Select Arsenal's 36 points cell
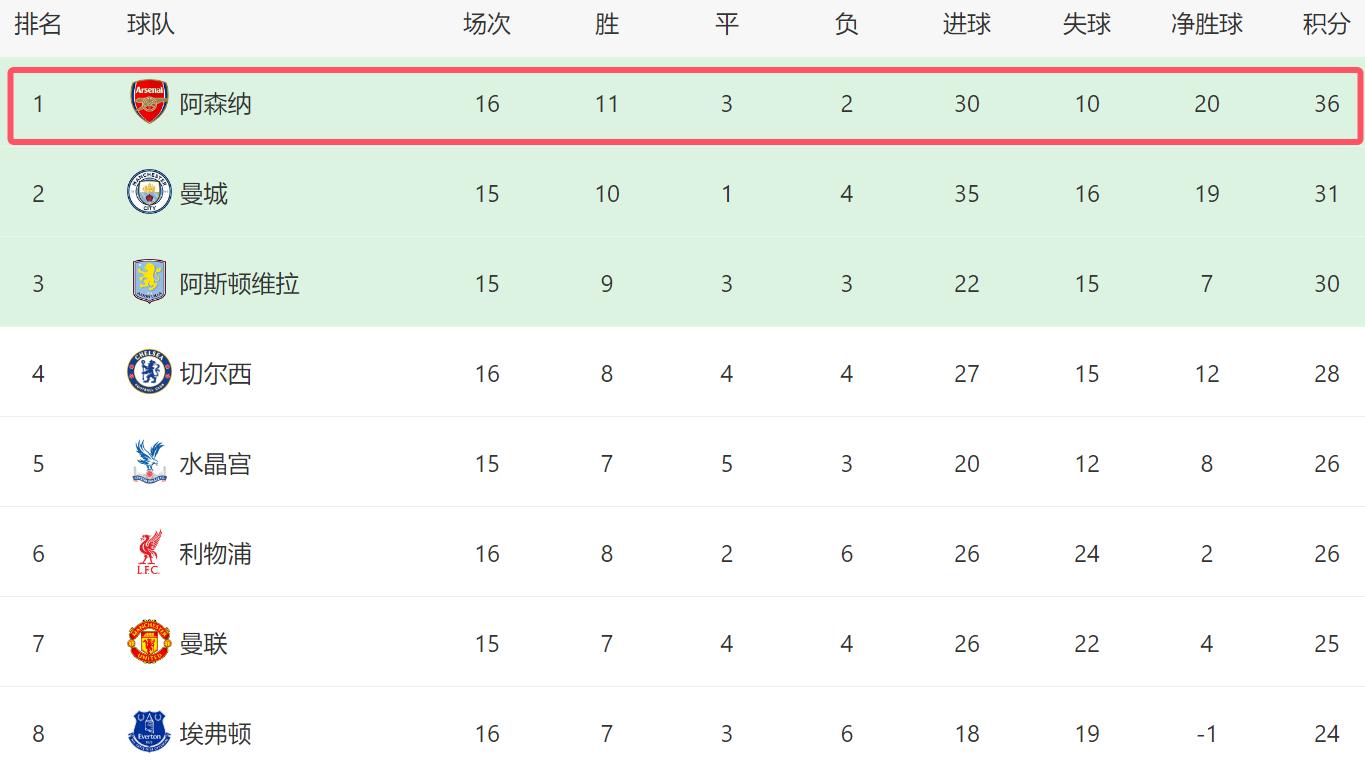This screenshot has height=775, width=1365. click(1326, 104)
